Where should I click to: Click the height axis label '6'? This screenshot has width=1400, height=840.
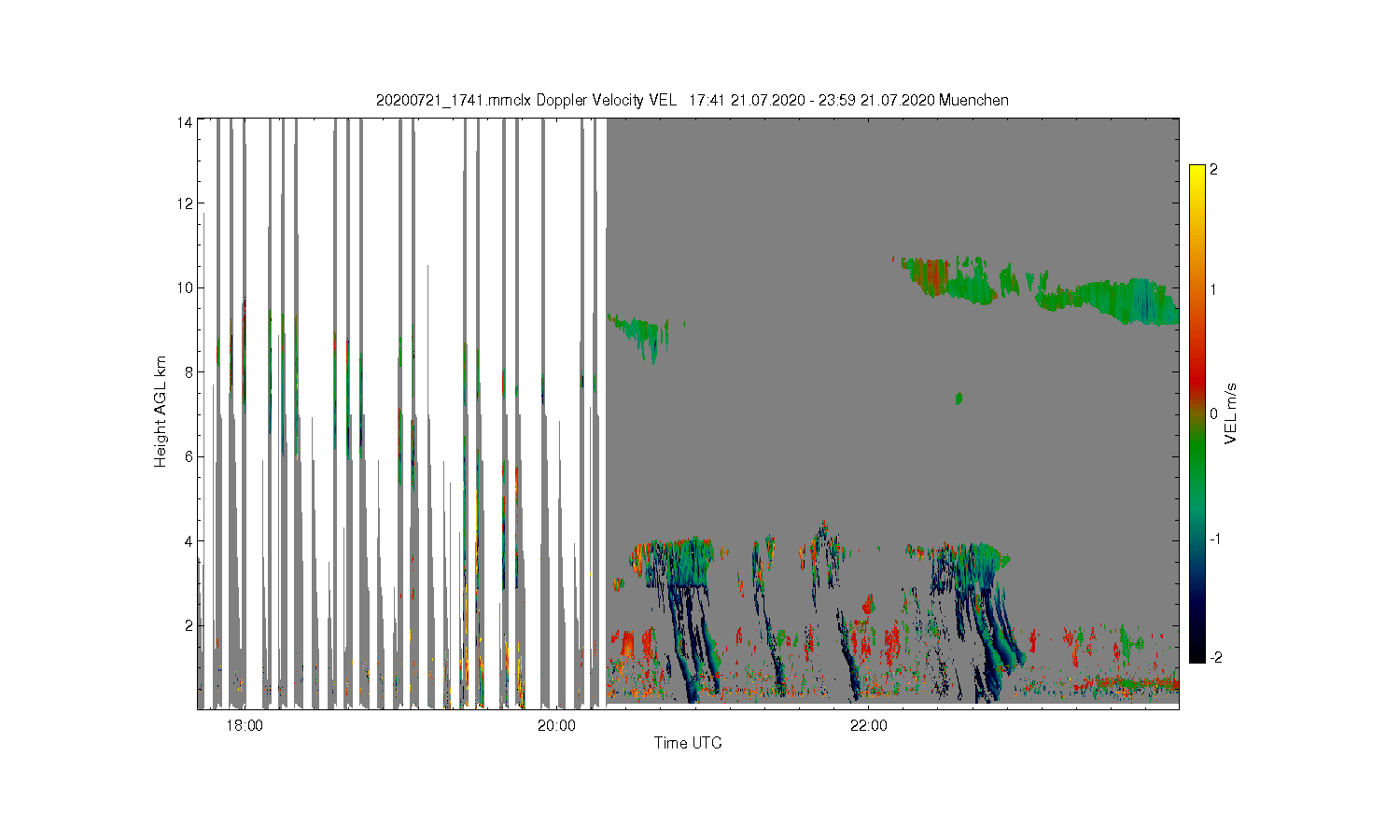point(189,456)
